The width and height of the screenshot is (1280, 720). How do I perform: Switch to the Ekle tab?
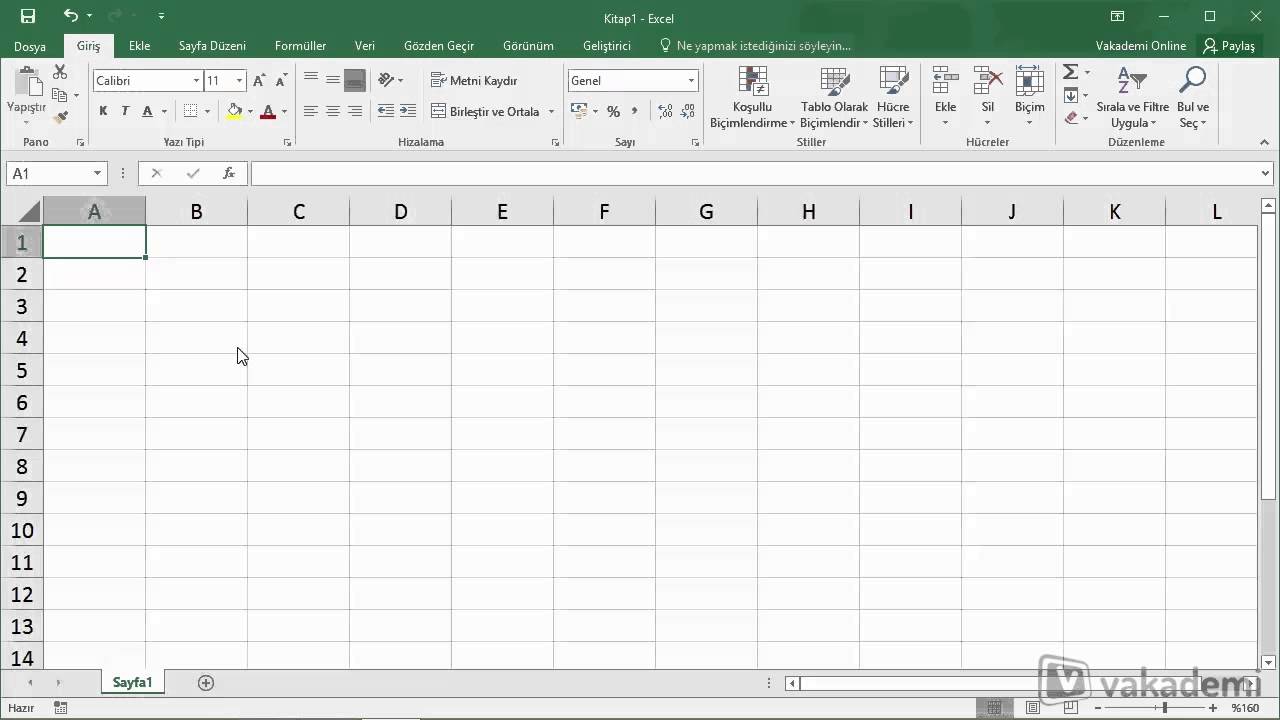[x=139, y=46]
